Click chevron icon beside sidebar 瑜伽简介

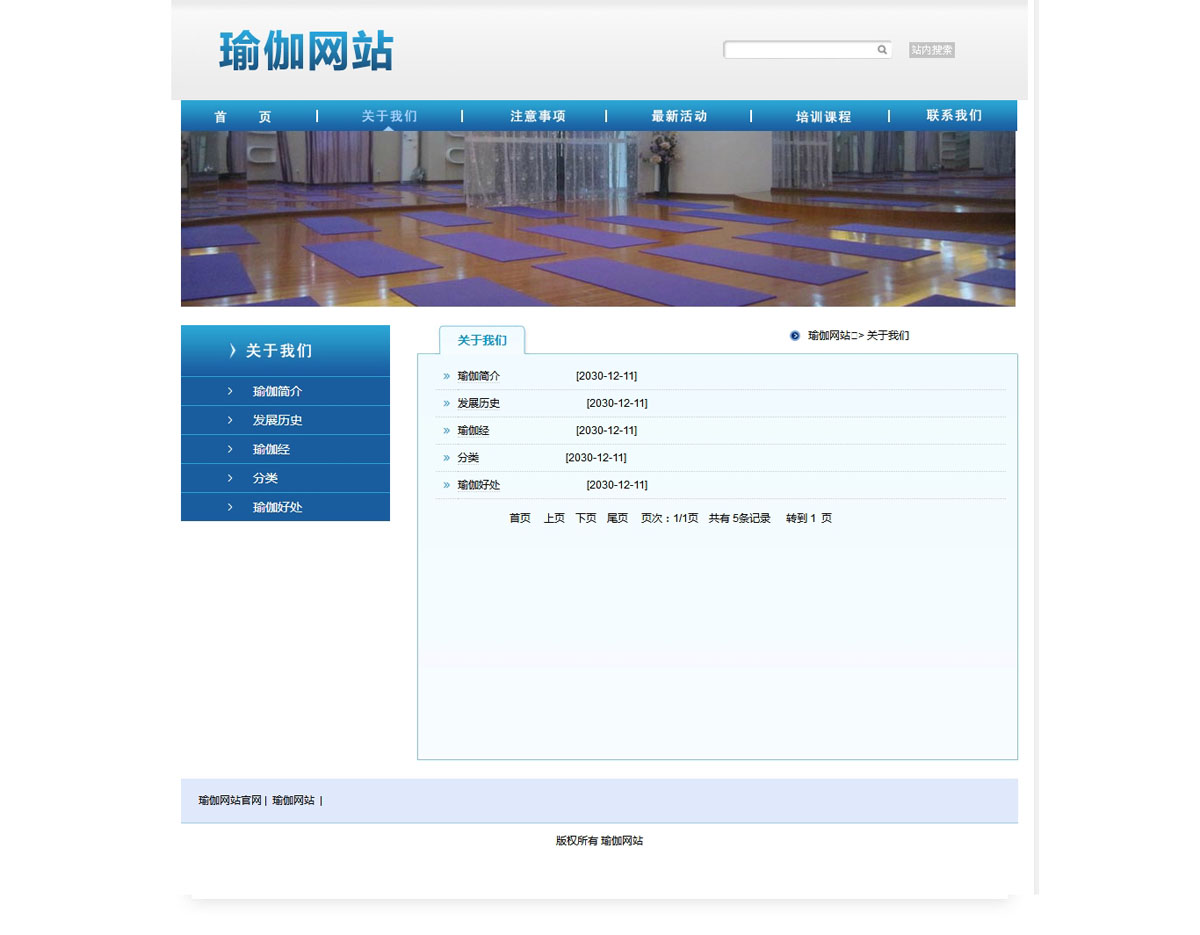[x=230, y=391]
